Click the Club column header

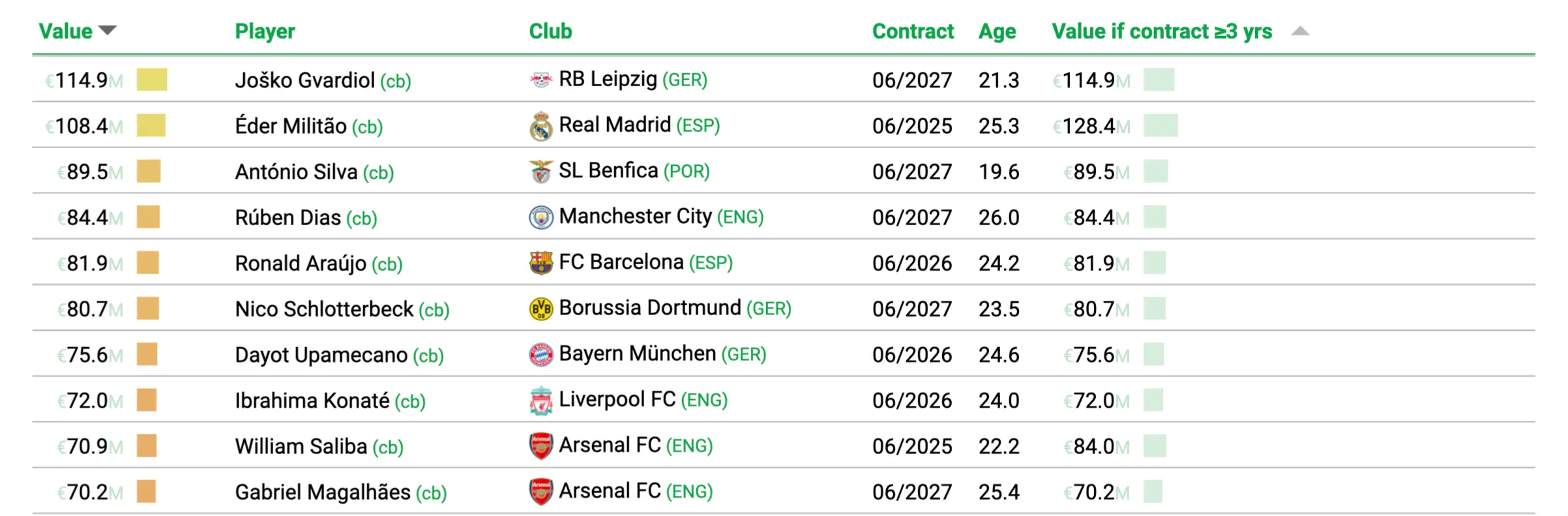(550, 31)
